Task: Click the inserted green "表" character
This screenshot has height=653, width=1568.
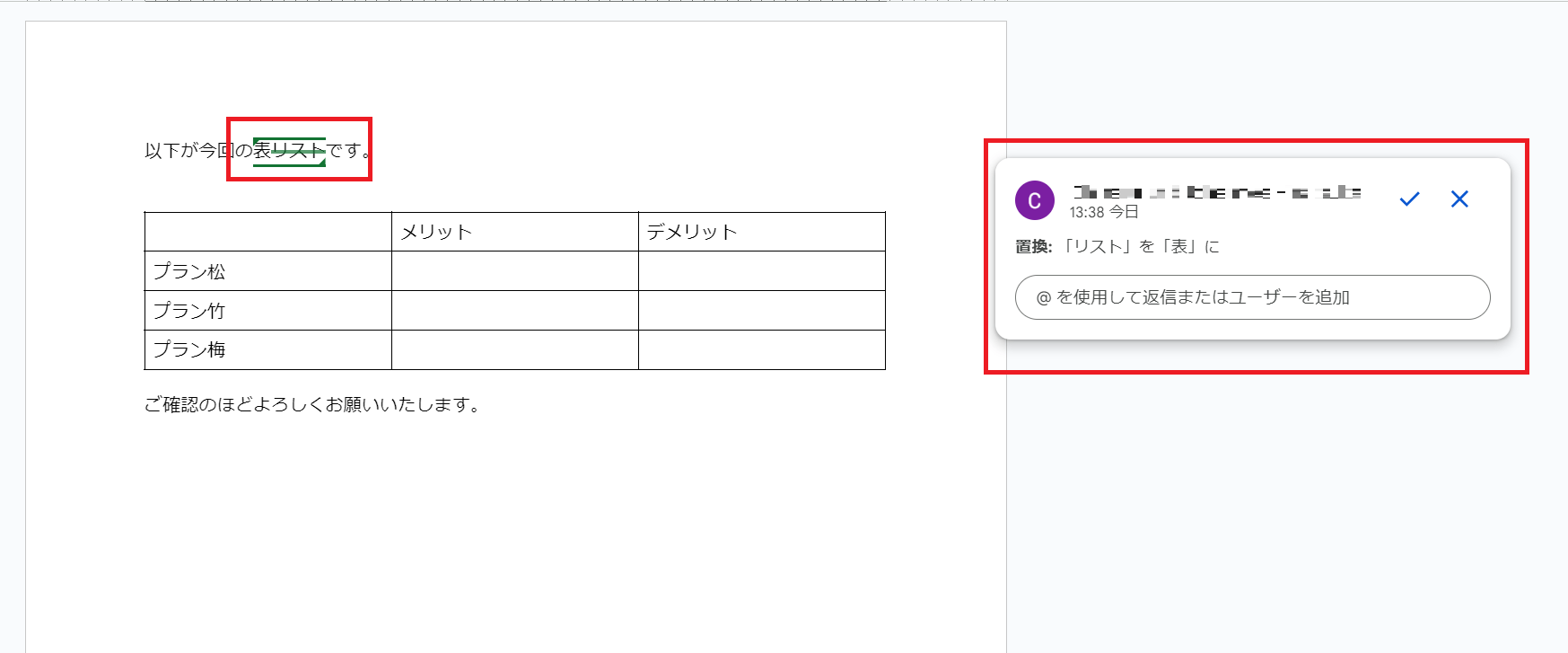Action: 262,151
